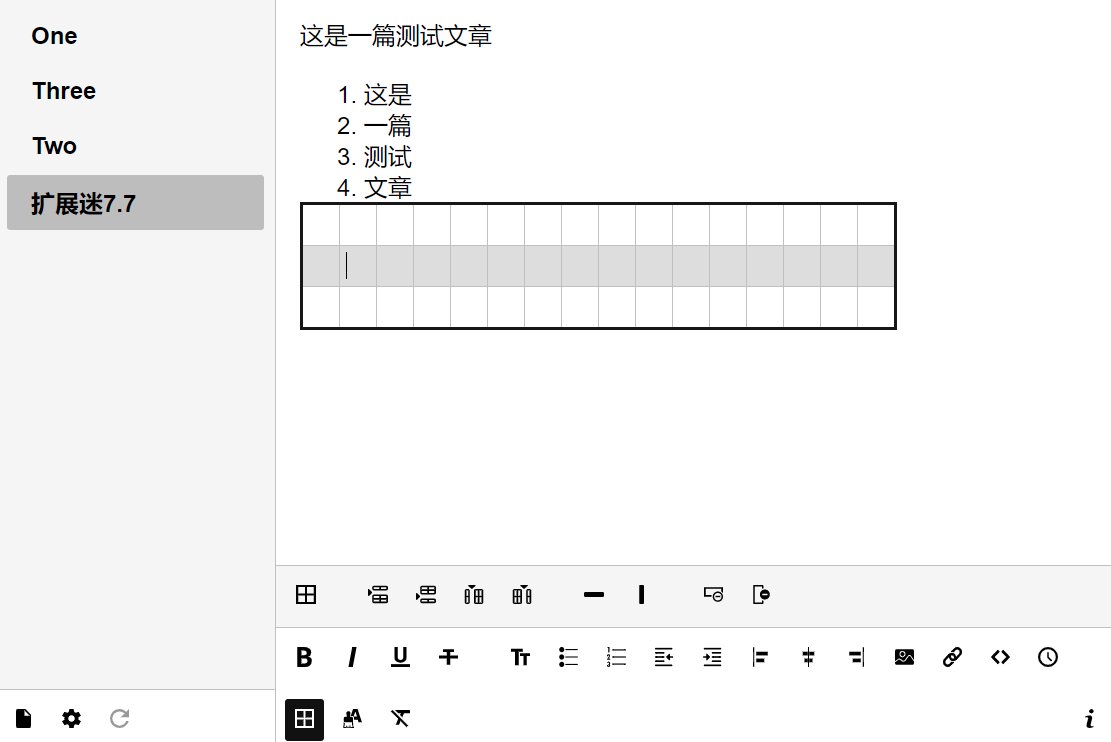This screenshot has height=742, width=1111.
Task: Toggle the highlighted table tools button
Action: click(x=305, y=719)
